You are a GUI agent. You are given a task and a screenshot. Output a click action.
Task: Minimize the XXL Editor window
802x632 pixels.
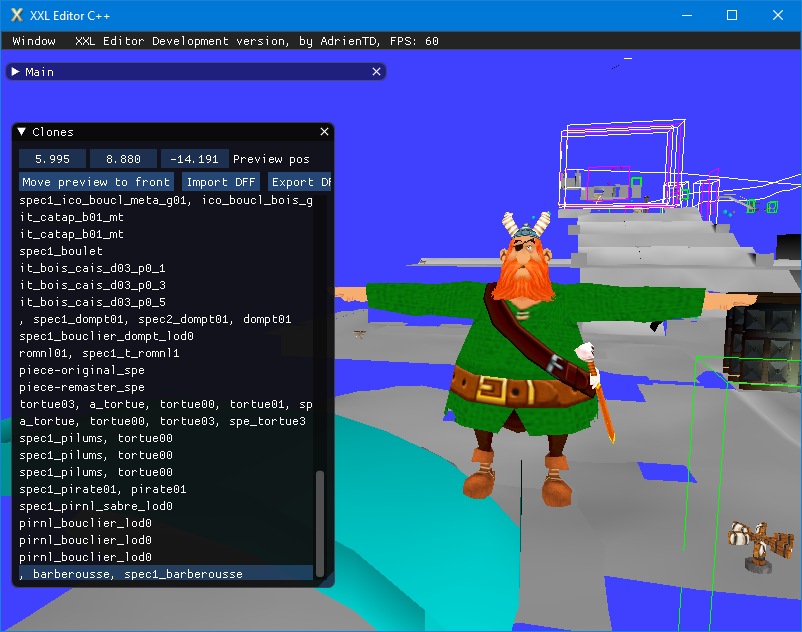[x=687, y=15]
